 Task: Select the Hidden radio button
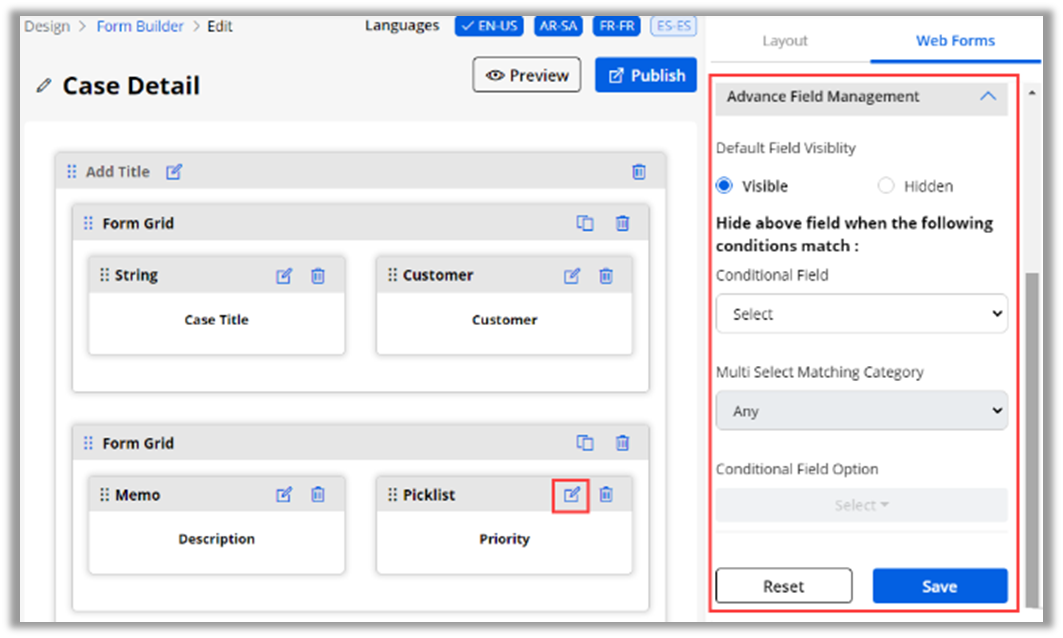pos(886,186)
